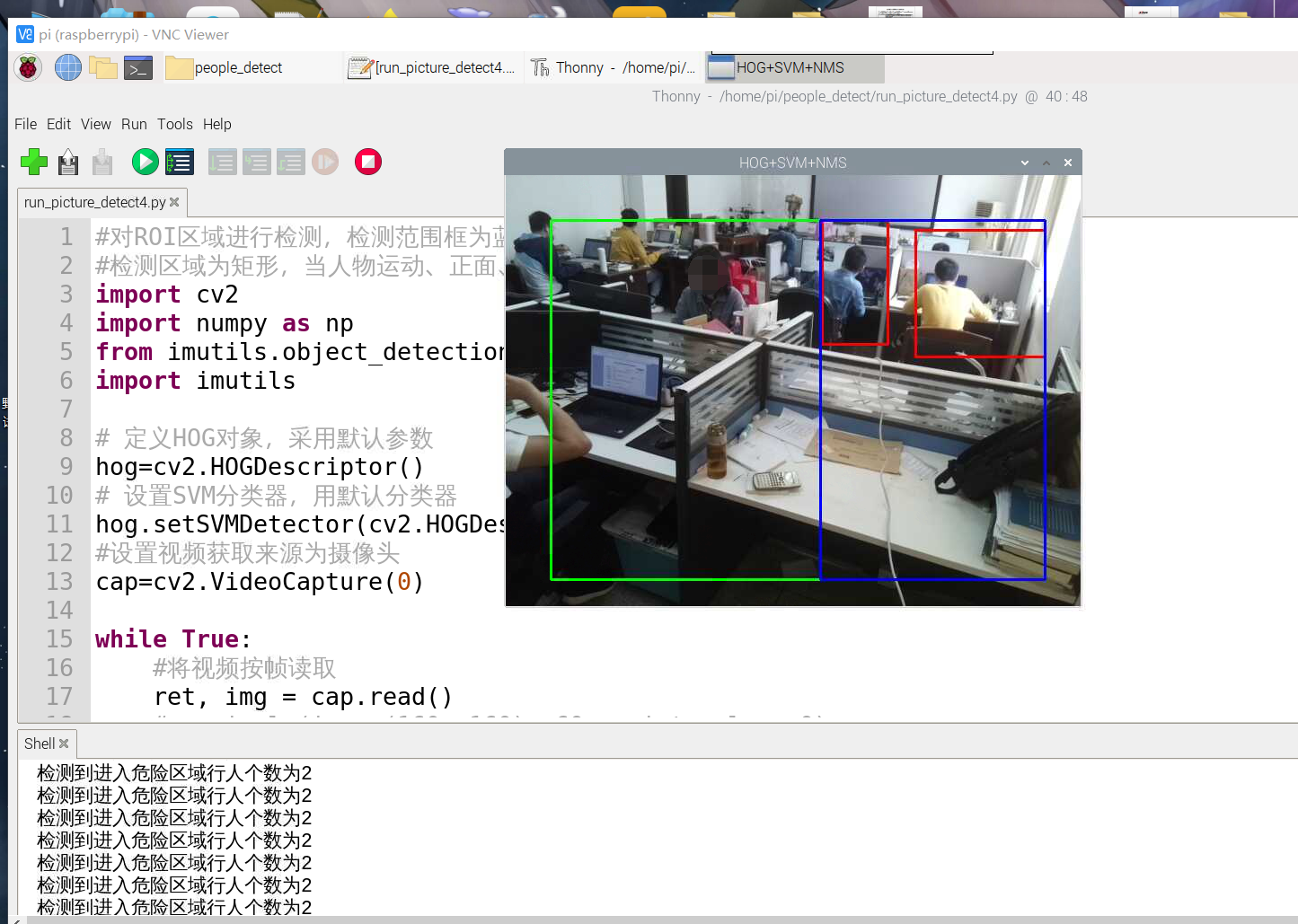This screenshot has width=1298, height=924.
Task: Run the current script with the green play icon
Action: (145, 162)
